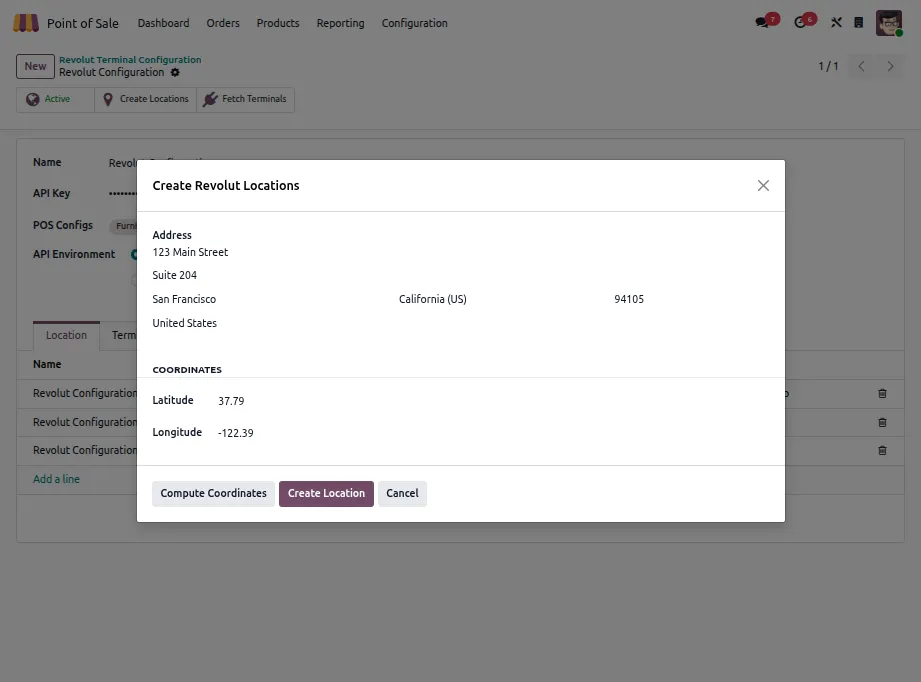The width and height of the screenshot is (921, 682).
Task: Edit the Latitude value 37.79
Action: 231,401
